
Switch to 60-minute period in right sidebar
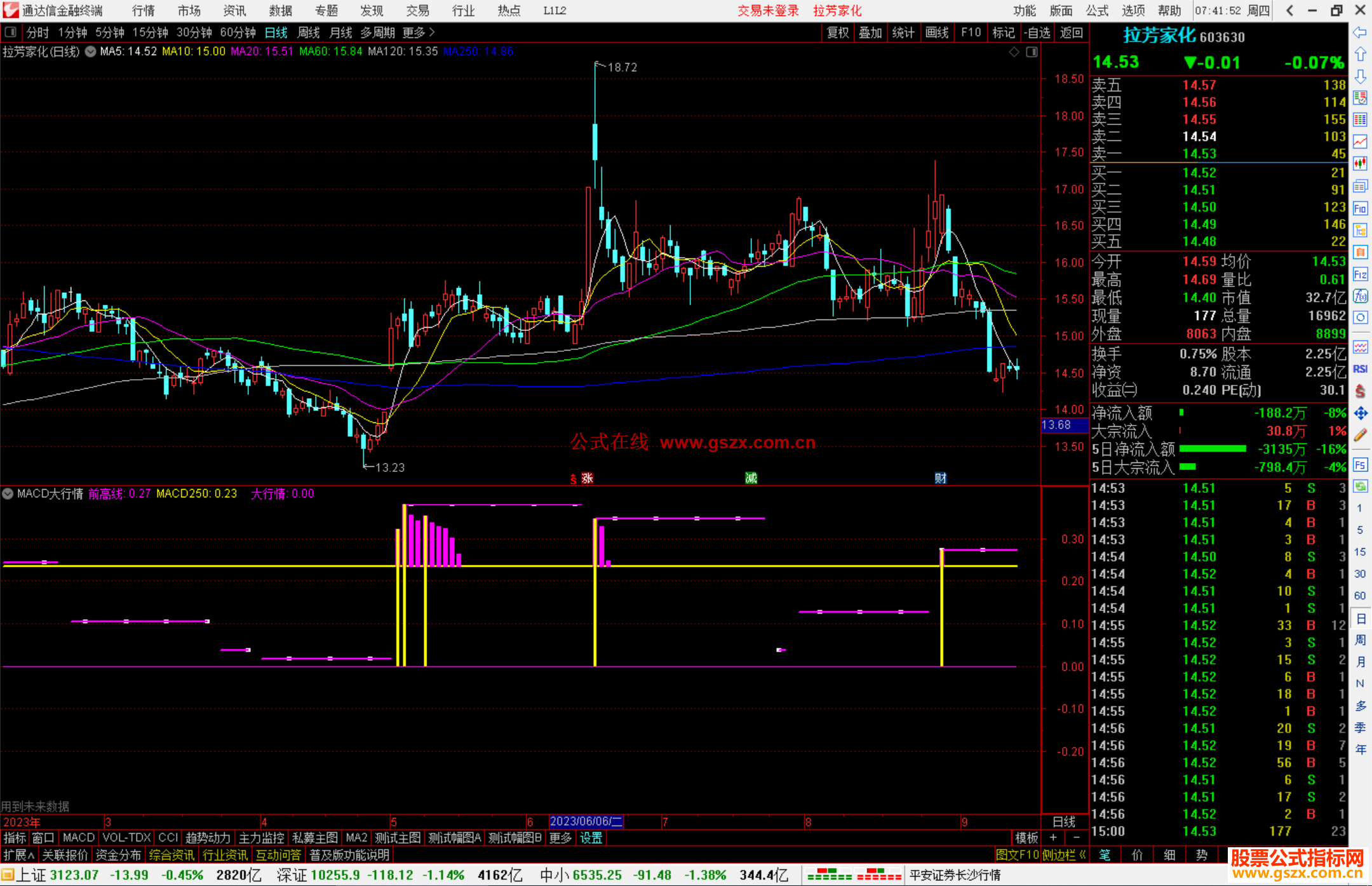pyautogui.click(x=1360, y=596)
